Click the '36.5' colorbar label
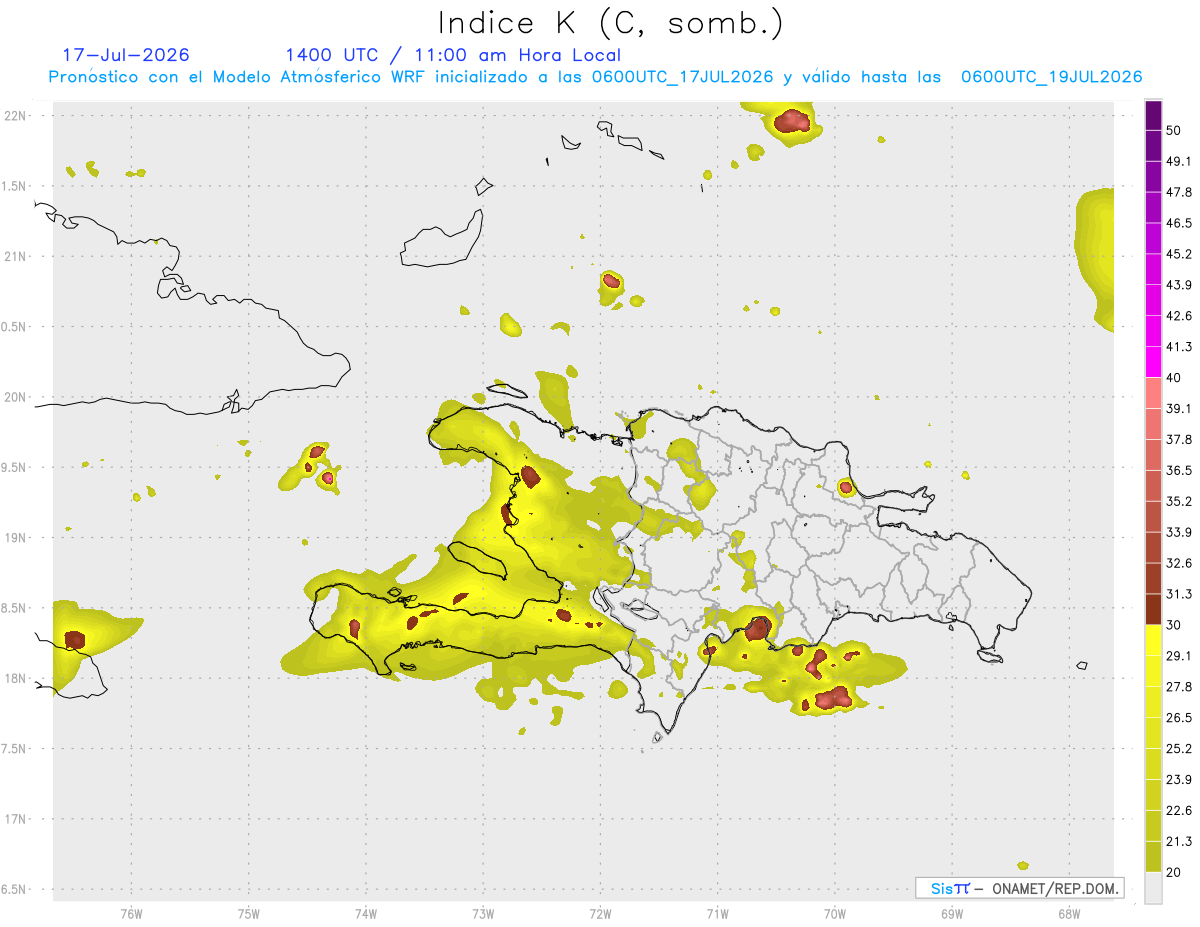1200x927 pixels. tap(1179, 470)
